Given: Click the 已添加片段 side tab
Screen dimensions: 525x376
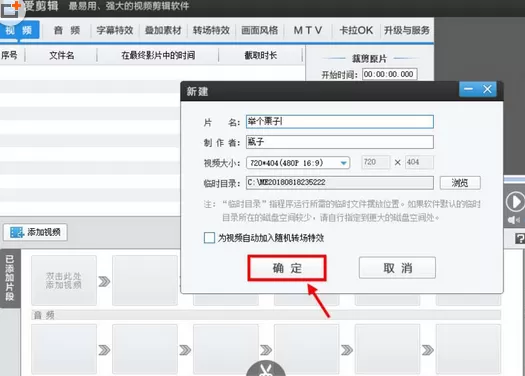Looking at the screenshot, I should click(x=10, y=278).
